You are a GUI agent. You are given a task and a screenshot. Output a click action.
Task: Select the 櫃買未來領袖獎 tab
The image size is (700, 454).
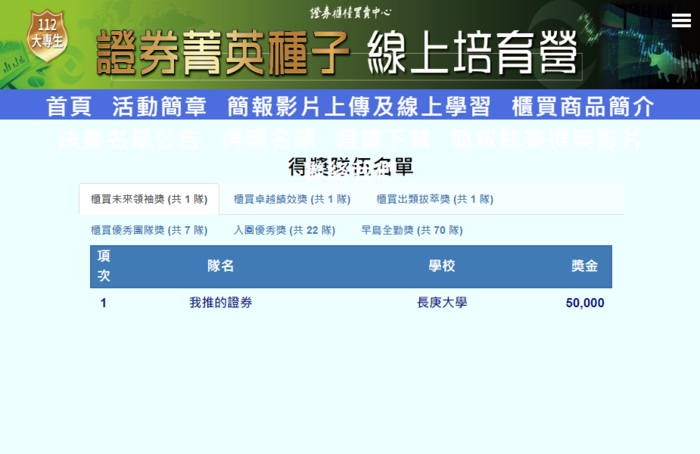[148, 199]
